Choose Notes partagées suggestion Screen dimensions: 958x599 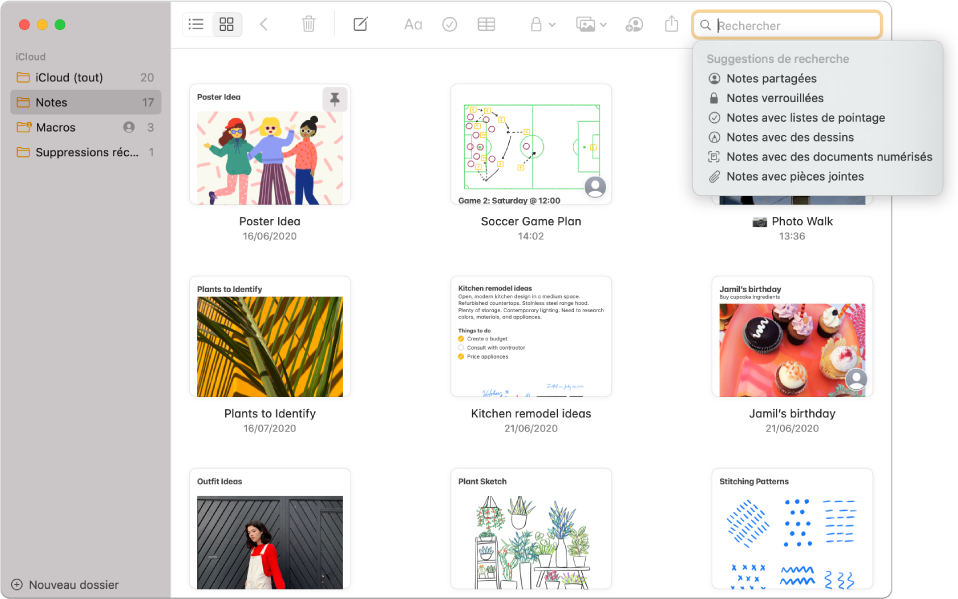click(817, 78)
